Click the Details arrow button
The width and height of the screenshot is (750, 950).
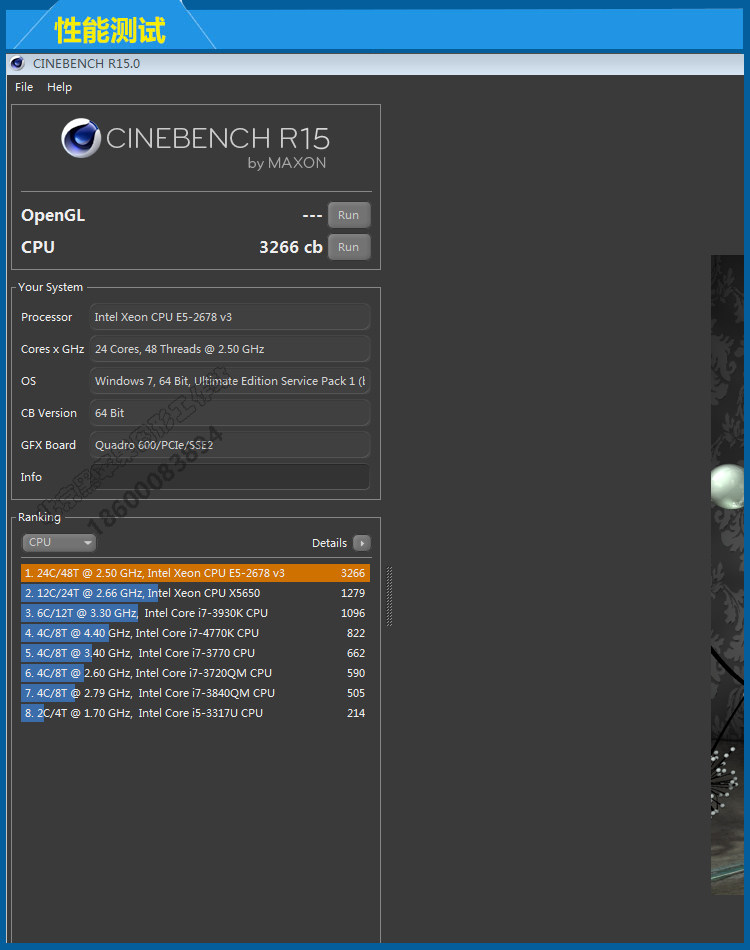[x=362, y=543]
